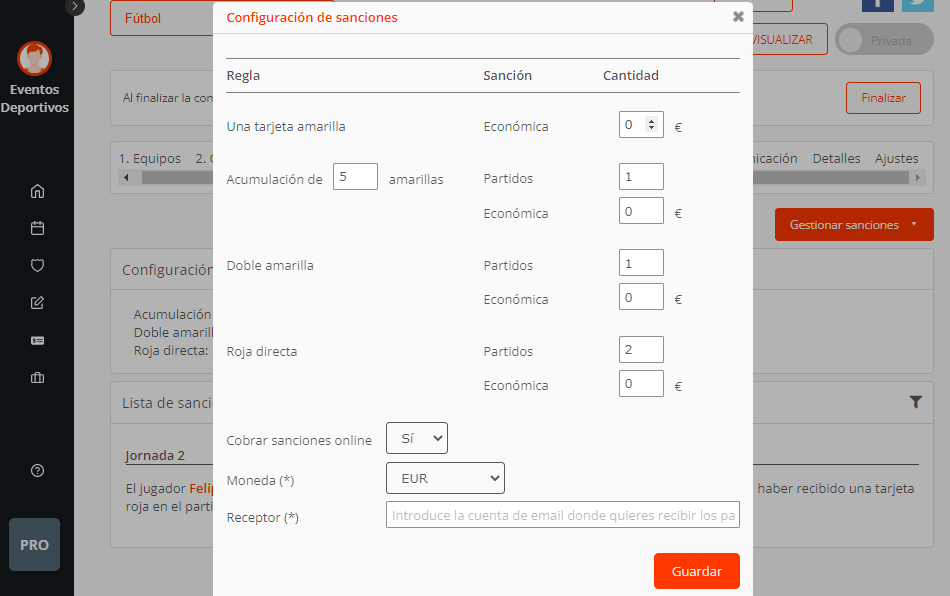Click the Receptor email input field
The image size is (950, 596).
click(562, 514)
